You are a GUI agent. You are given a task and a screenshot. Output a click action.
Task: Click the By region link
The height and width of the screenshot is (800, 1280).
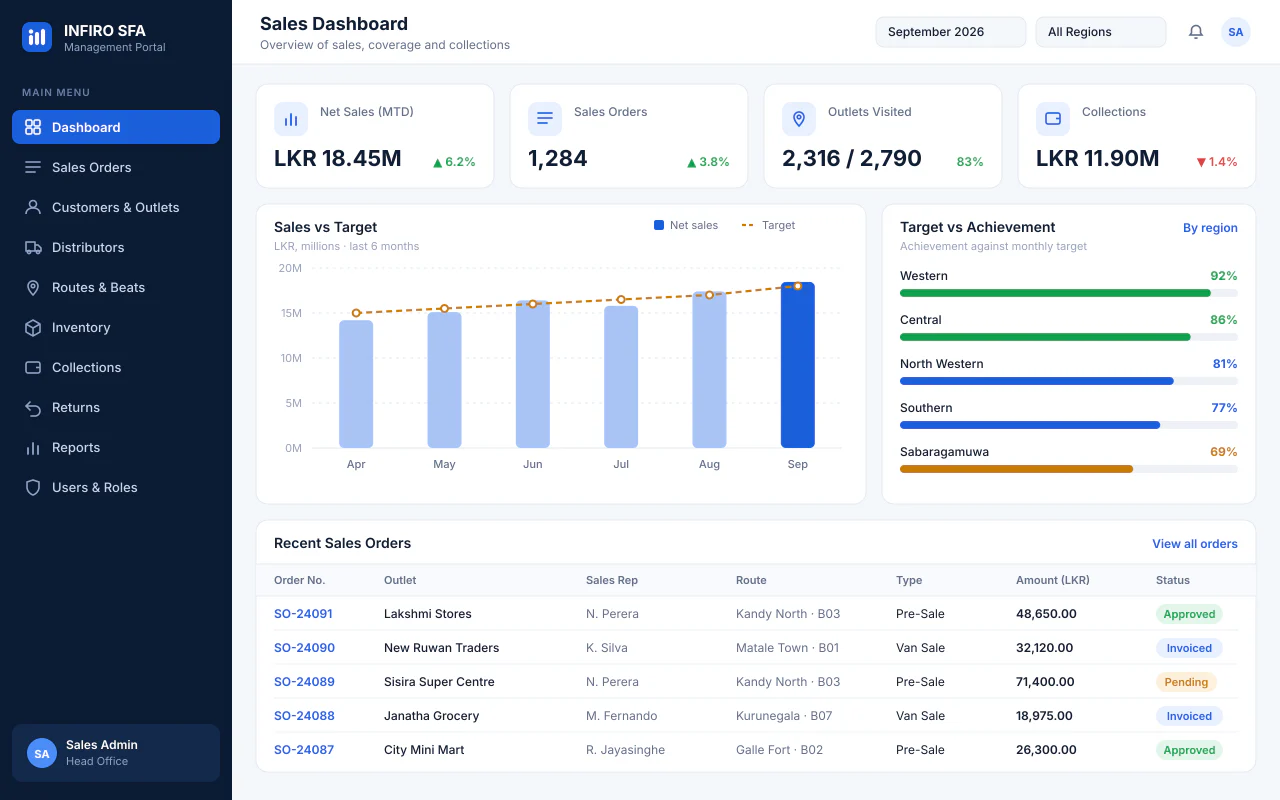click(x=1210, y=228)
